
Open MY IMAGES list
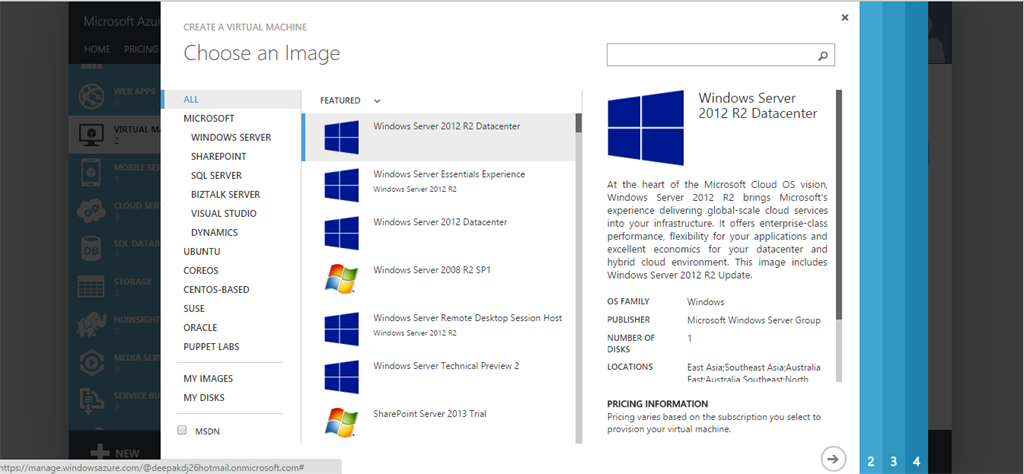(x=208, y=379)
